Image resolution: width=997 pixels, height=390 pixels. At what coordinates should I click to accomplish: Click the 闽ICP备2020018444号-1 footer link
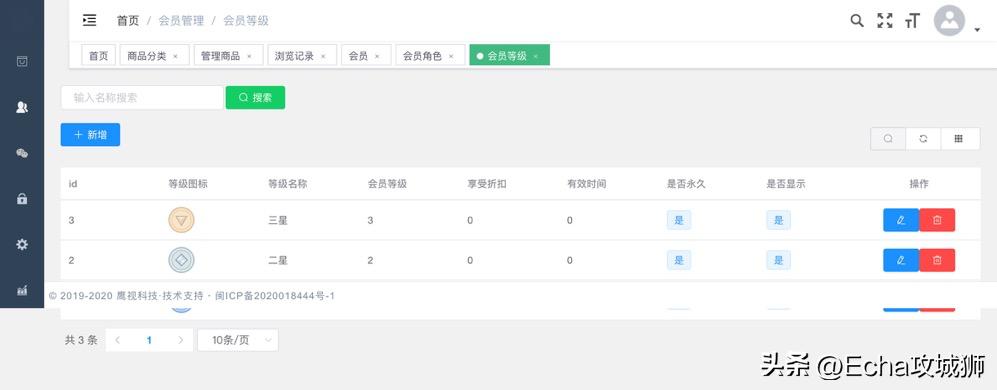[275, 296]
